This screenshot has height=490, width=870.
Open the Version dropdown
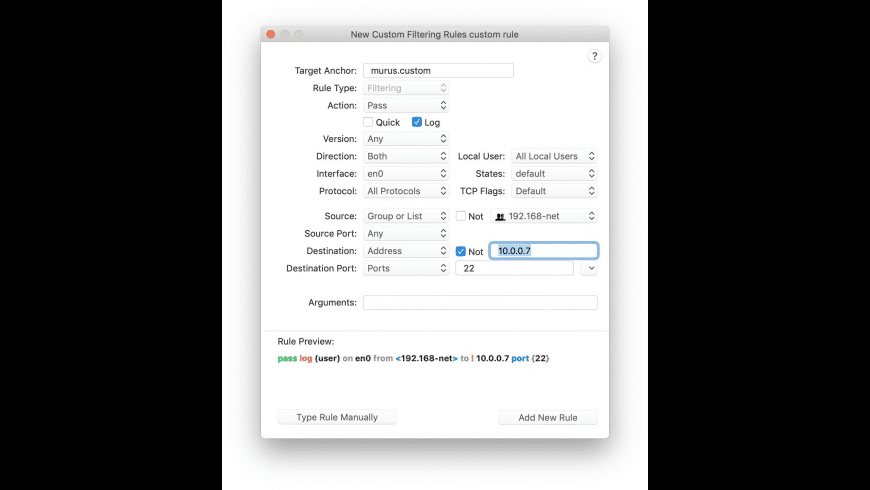point(406,139)
